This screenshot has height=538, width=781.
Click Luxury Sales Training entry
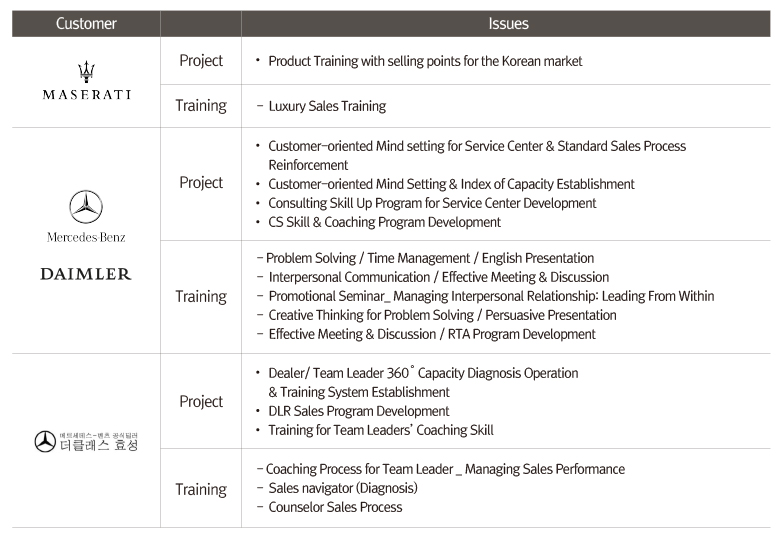(327, 106)
